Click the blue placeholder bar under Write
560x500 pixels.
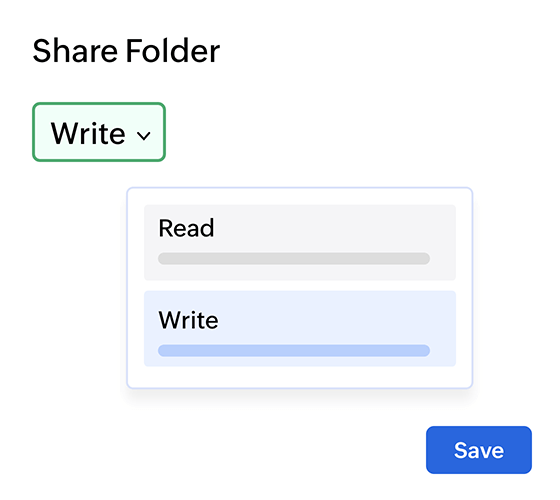294,350
